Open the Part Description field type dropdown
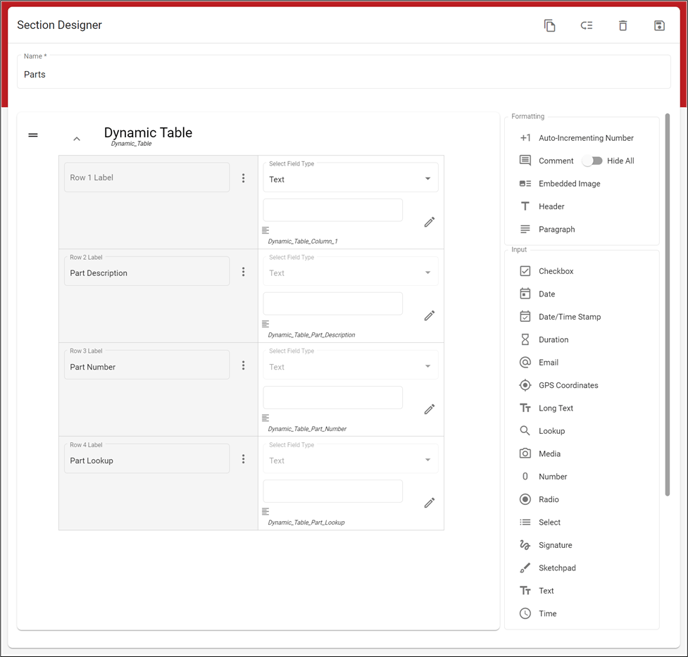688x657 pixels. tap(351, 272)
